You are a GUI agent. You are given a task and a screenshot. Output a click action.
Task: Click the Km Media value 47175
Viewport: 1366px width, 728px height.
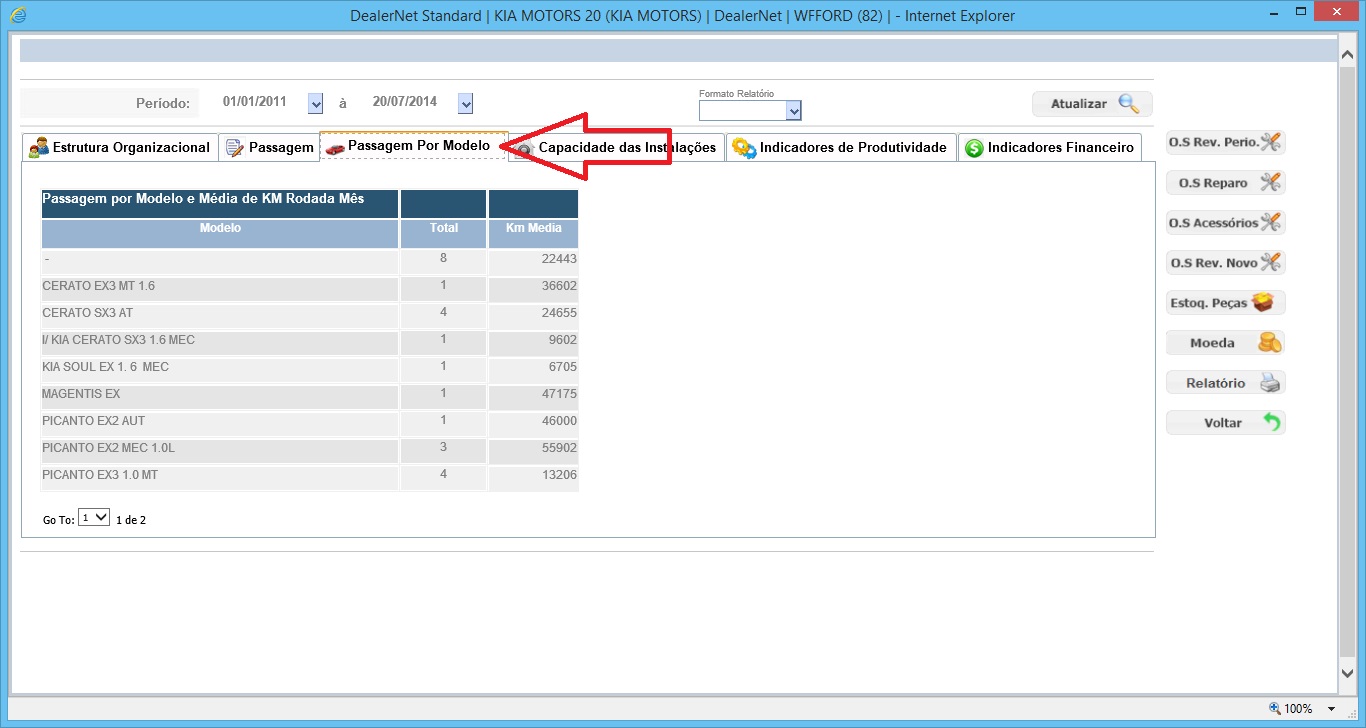tap(560, 394)
